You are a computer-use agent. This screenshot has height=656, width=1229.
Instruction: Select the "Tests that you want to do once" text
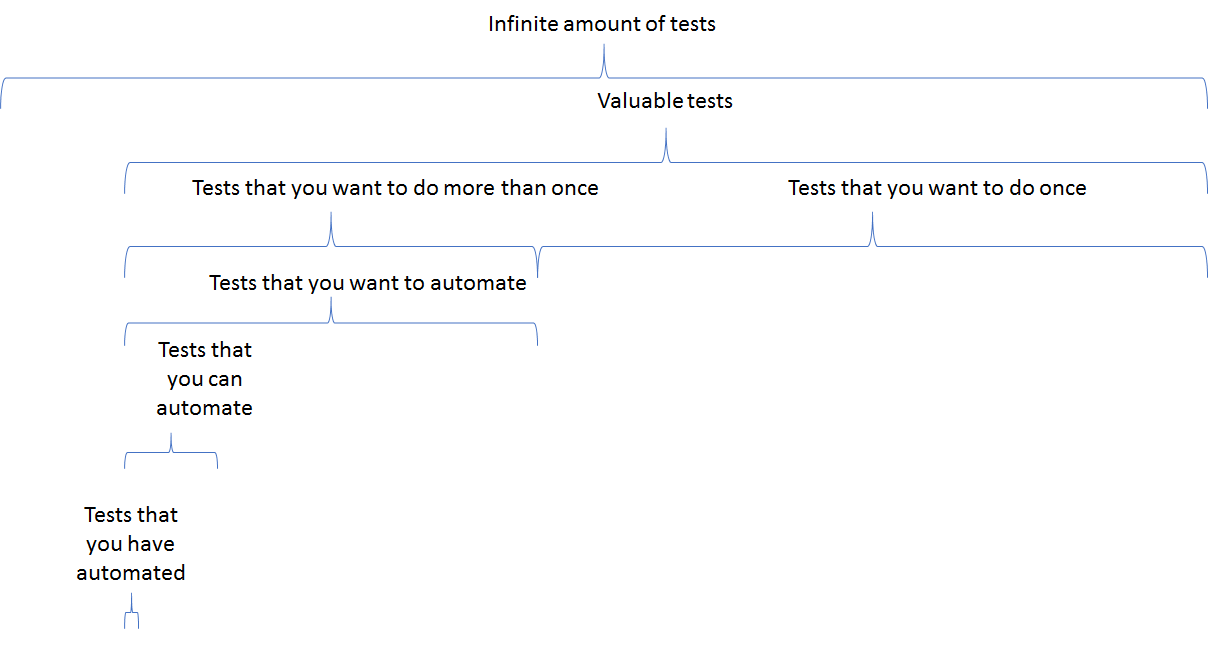click(937, 188)
